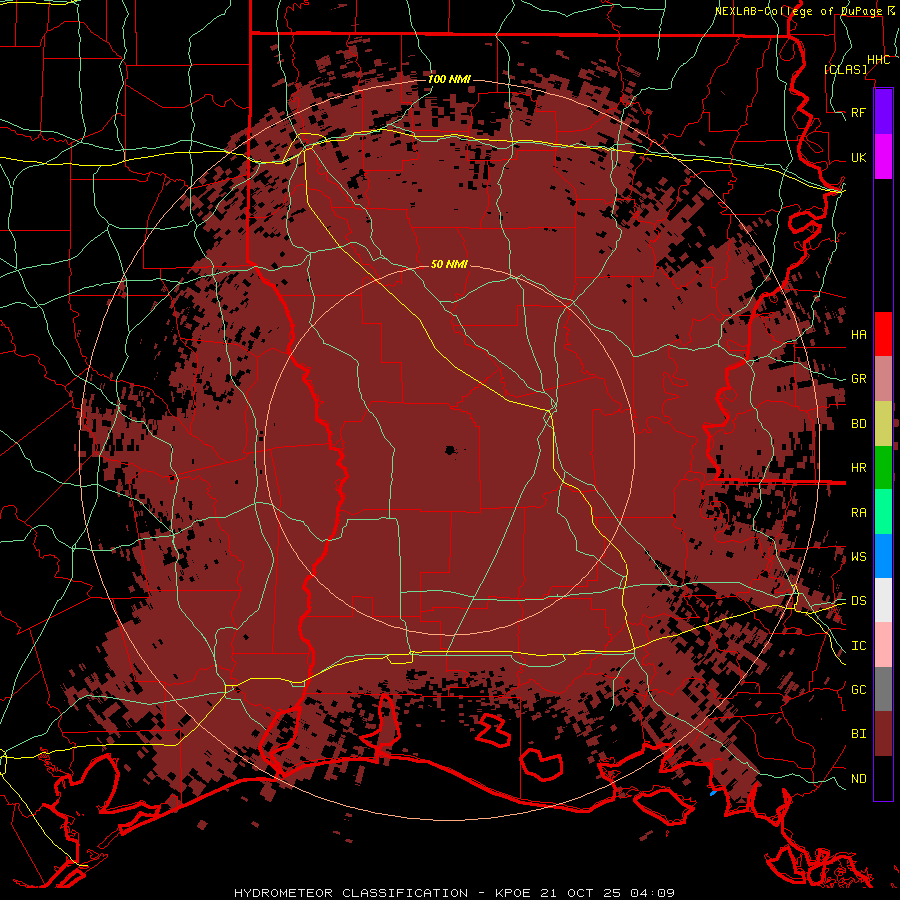This screenshot has width=900, height=900.
Task: Click the RF purple legend swatch
Action: [x=883, y=112]
